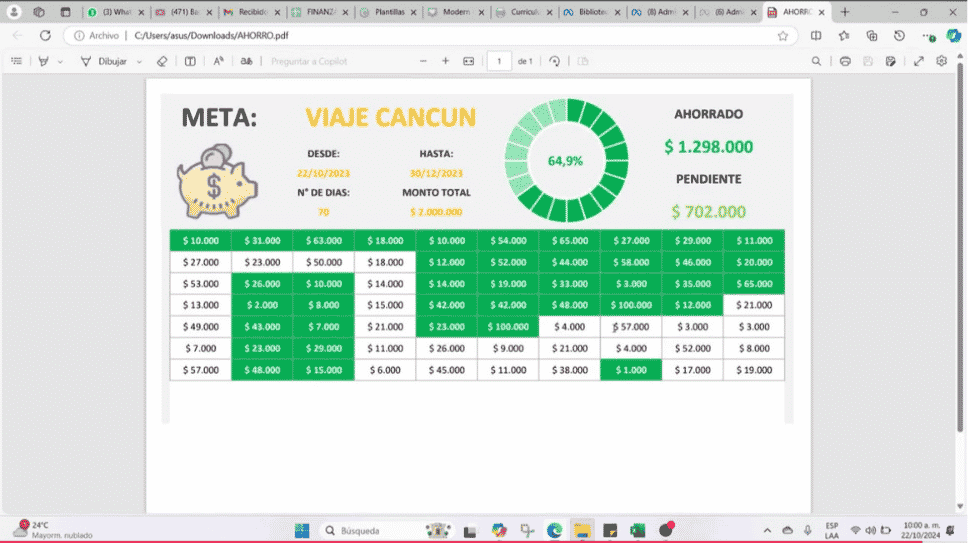Click the page number input box

tap(499, 61)
